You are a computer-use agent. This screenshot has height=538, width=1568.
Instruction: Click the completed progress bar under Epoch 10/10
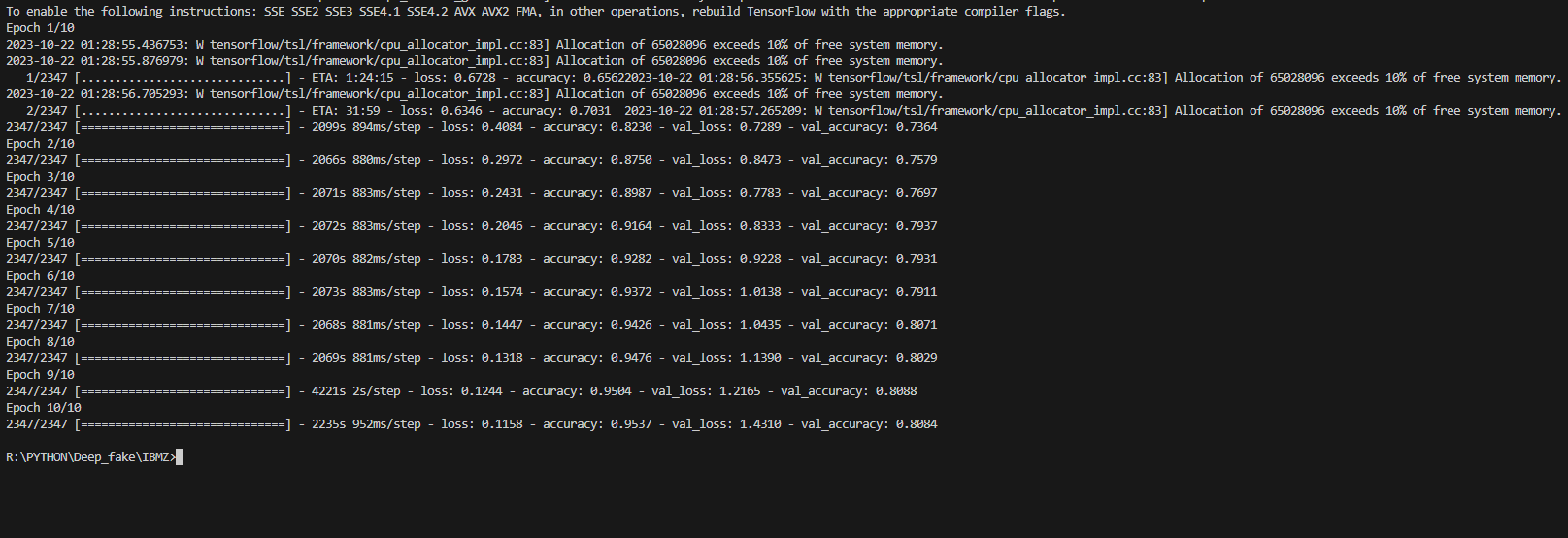pyautogui.click(x=183, y=424)
